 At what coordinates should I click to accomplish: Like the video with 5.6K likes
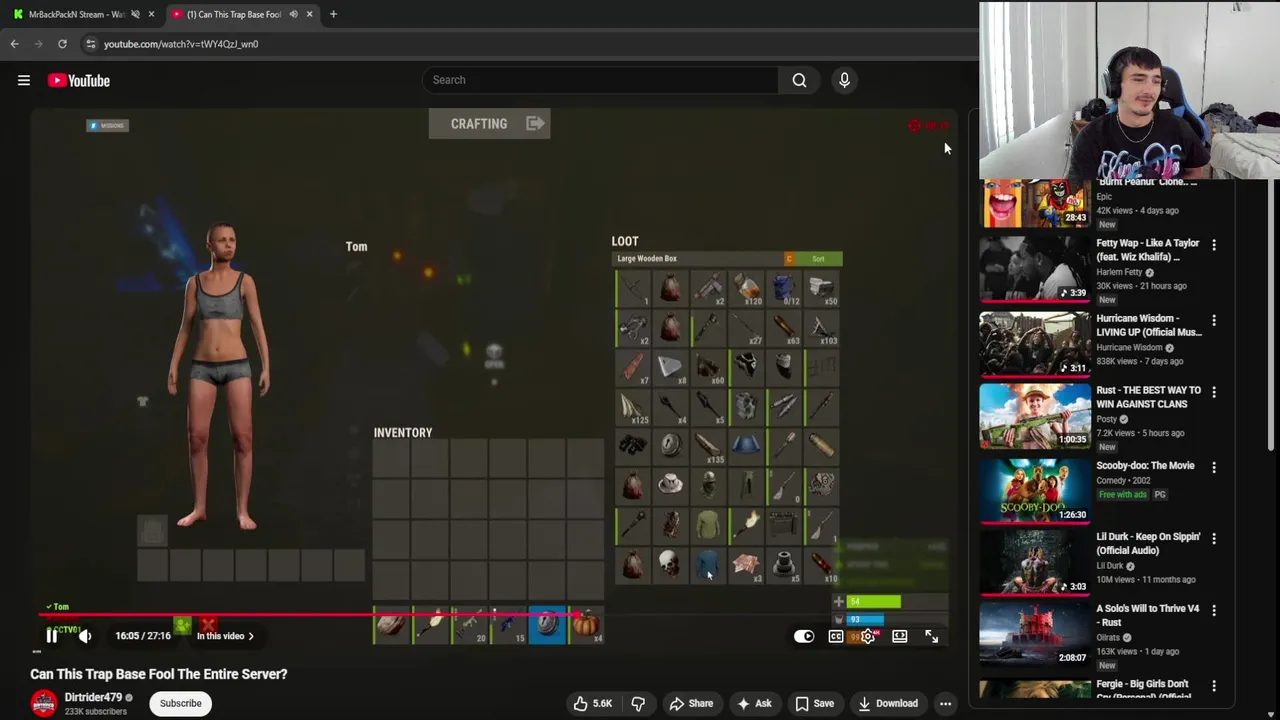tap(592, 703)
